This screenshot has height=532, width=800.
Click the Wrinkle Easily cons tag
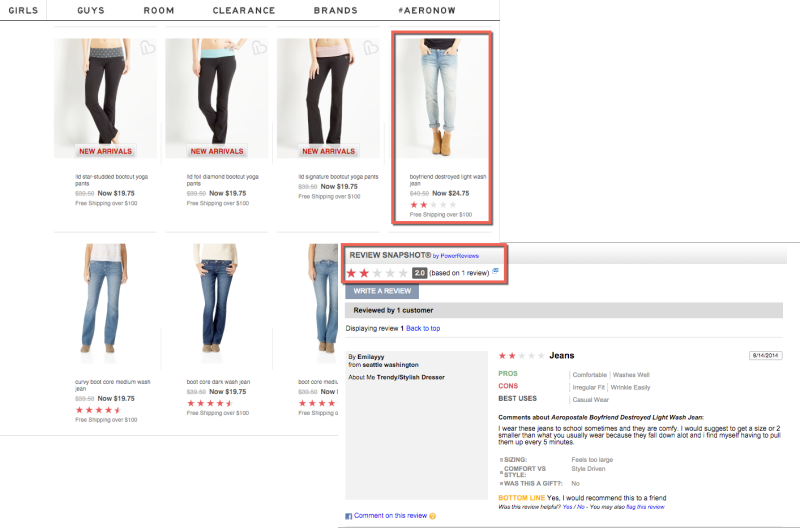click(x=631, y=388)
